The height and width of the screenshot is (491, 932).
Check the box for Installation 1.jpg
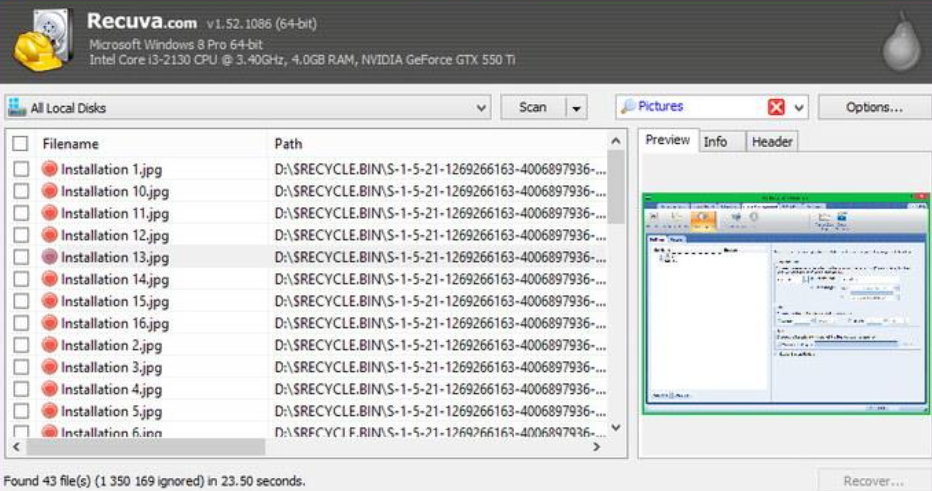(x=21, y=169)
